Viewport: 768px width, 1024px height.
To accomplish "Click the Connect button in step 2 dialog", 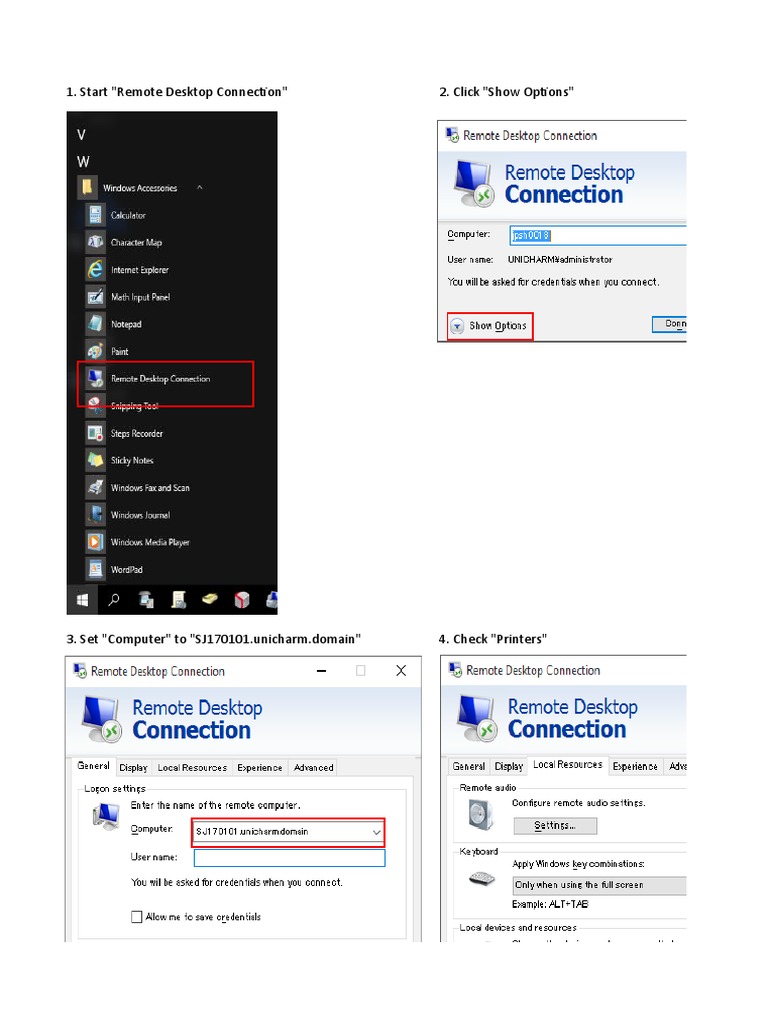I will pyautogui.click(x=669, y=324).
